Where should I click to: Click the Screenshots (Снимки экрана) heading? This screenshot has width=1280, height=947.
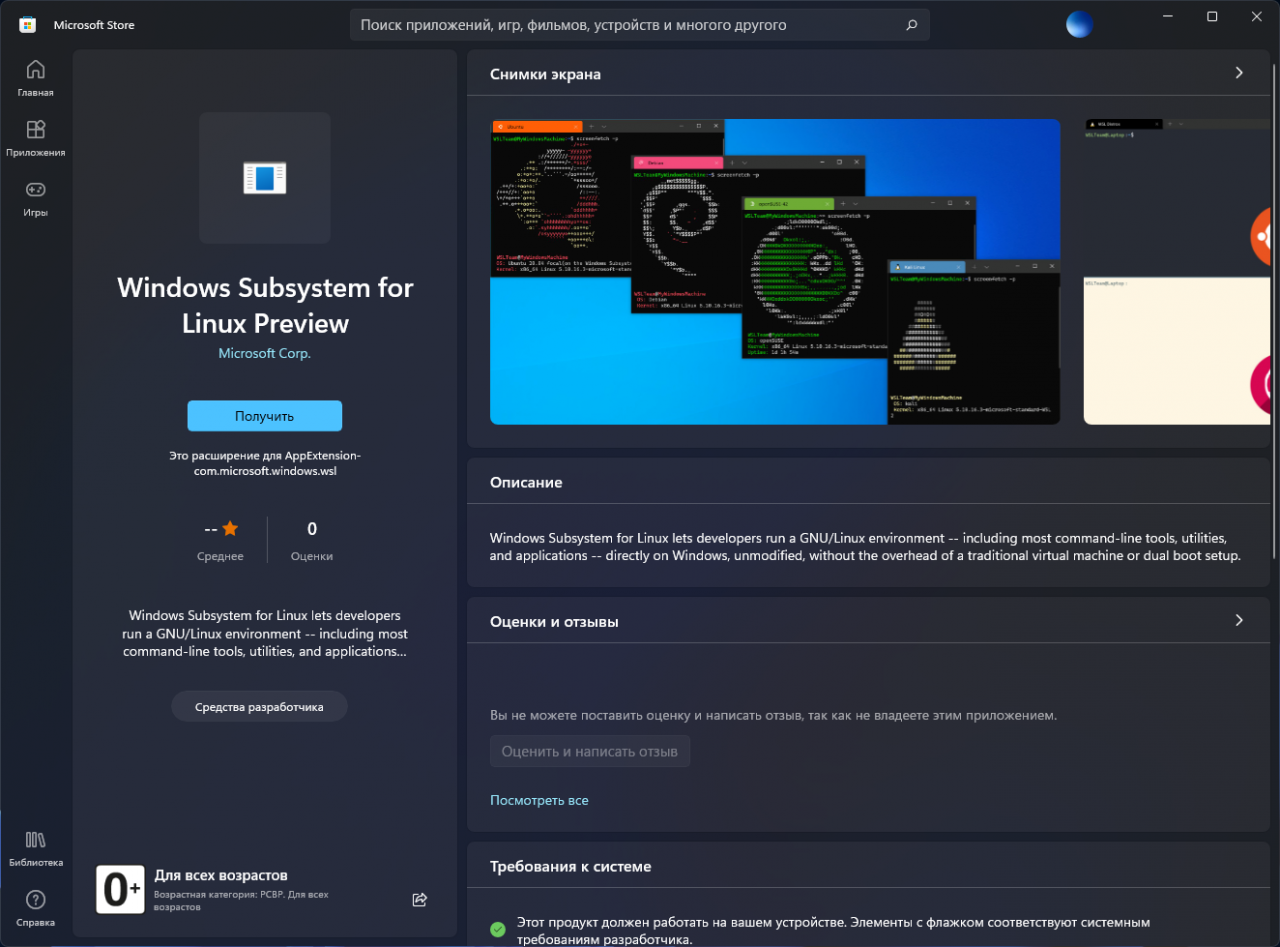(545, 74)
